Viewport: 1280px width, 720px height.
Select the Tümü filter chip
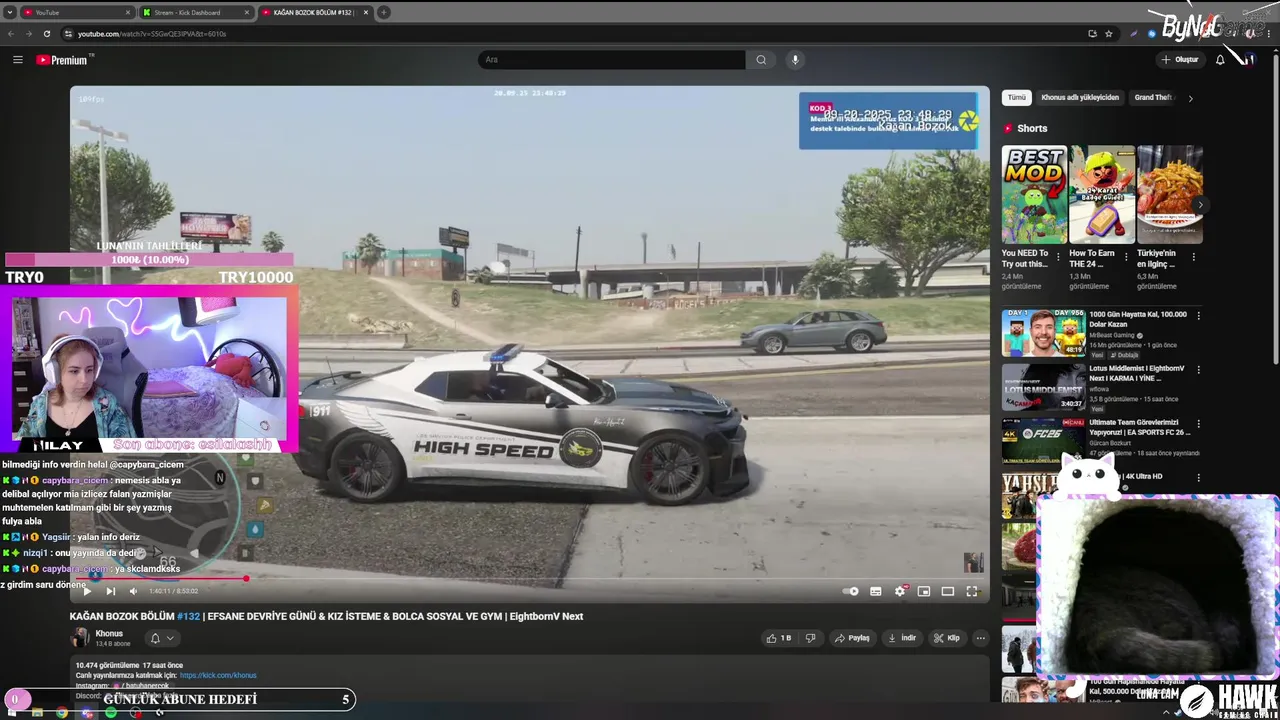click(1017, 98)
